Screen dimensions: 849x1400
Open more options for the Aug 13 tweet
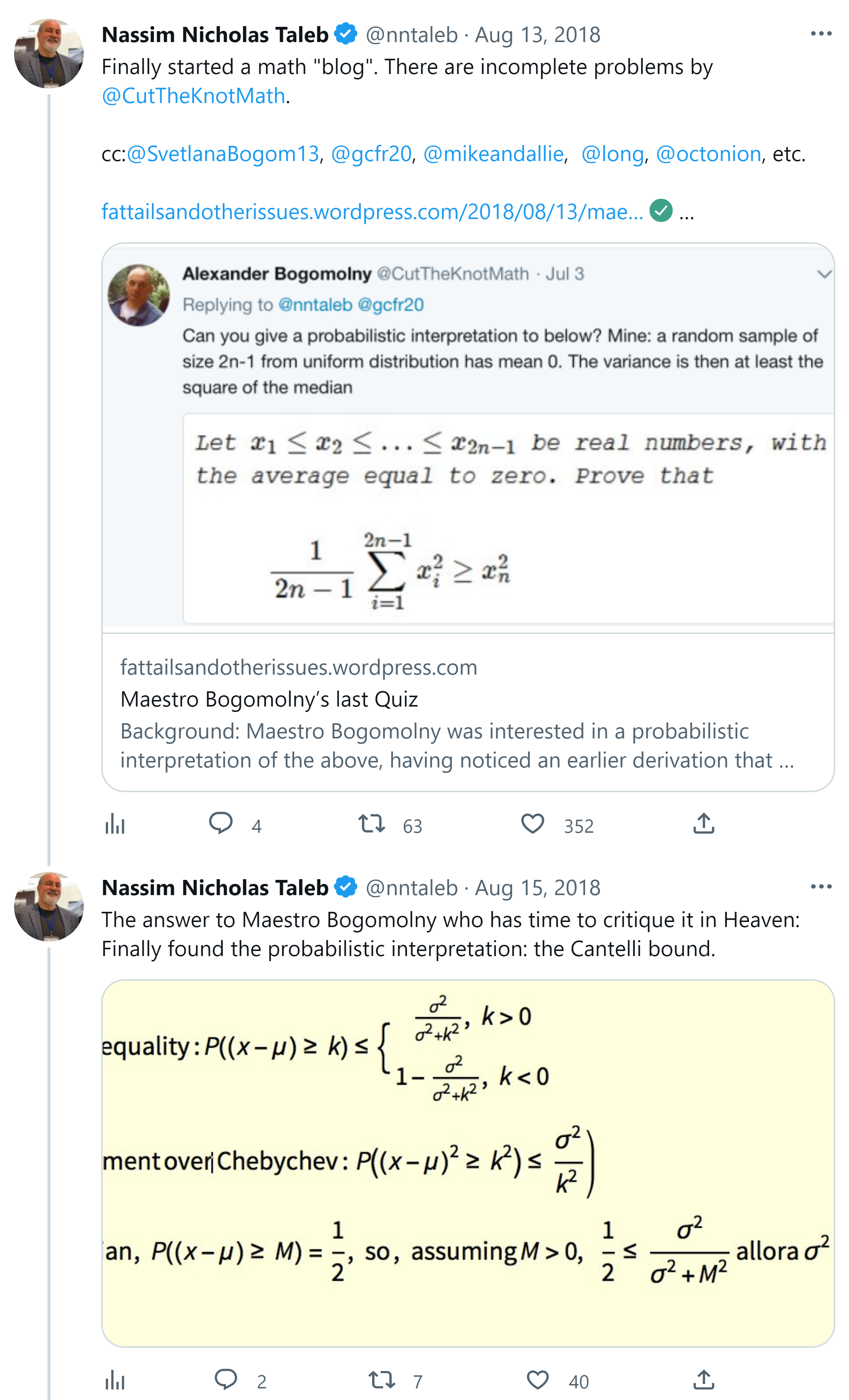pyautogui.click(x=821, y=34)
